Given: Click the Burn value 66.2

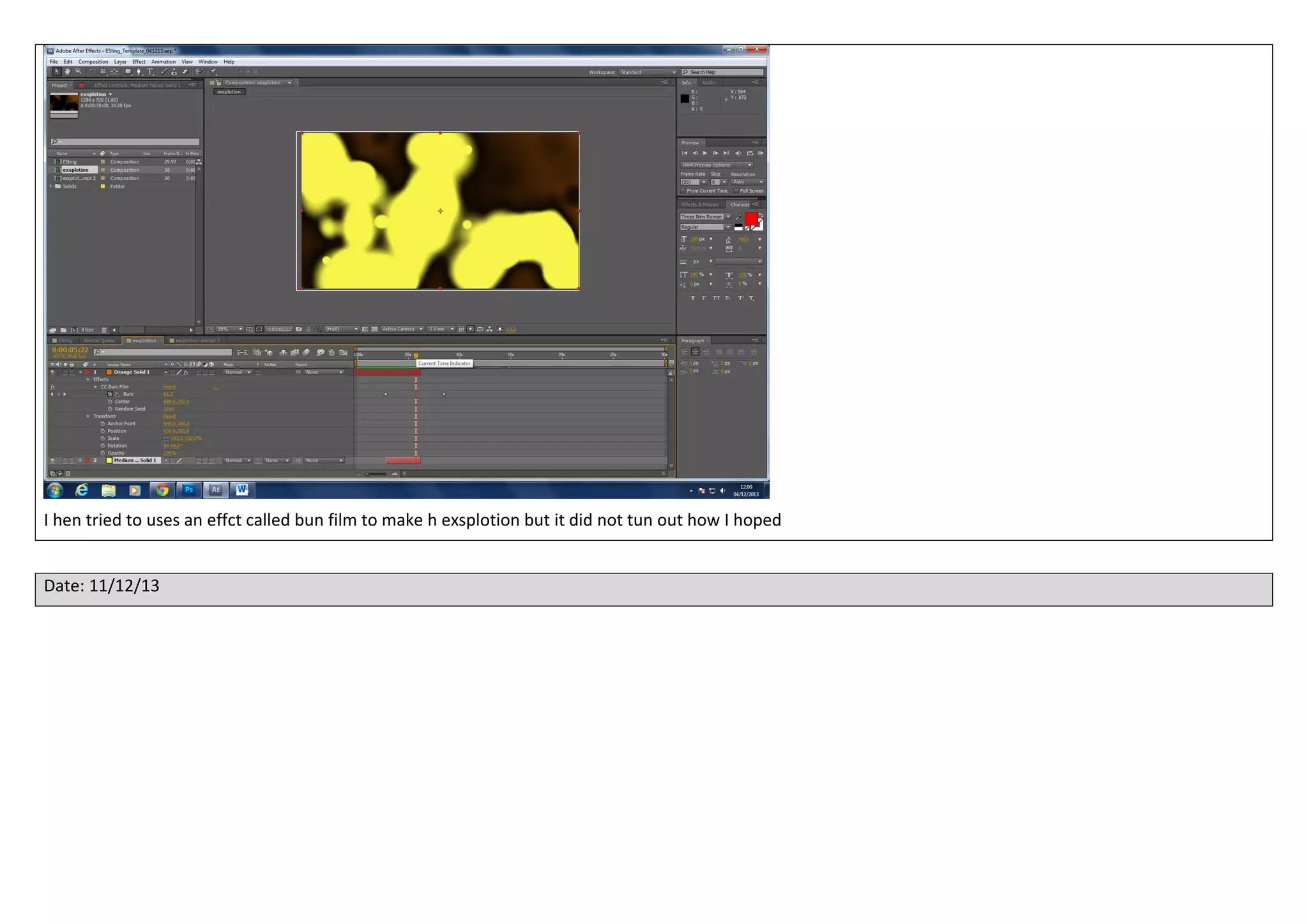Looking at the screenshot, I should [168, 395].
